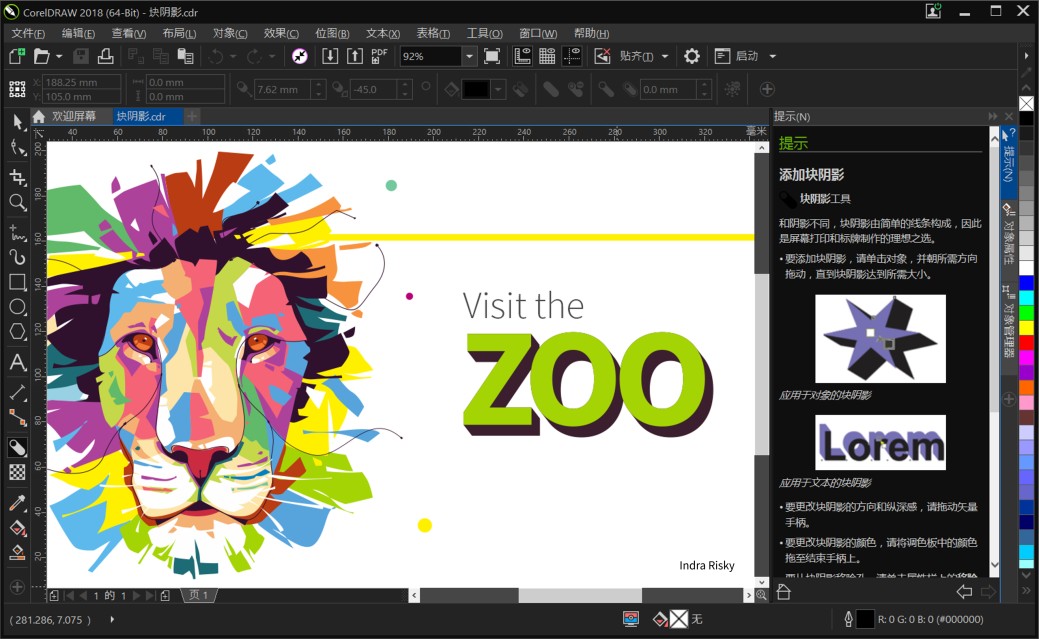Click the X position field 188.25 mm
Viewport: 1039px width, 639px height.
82,82
